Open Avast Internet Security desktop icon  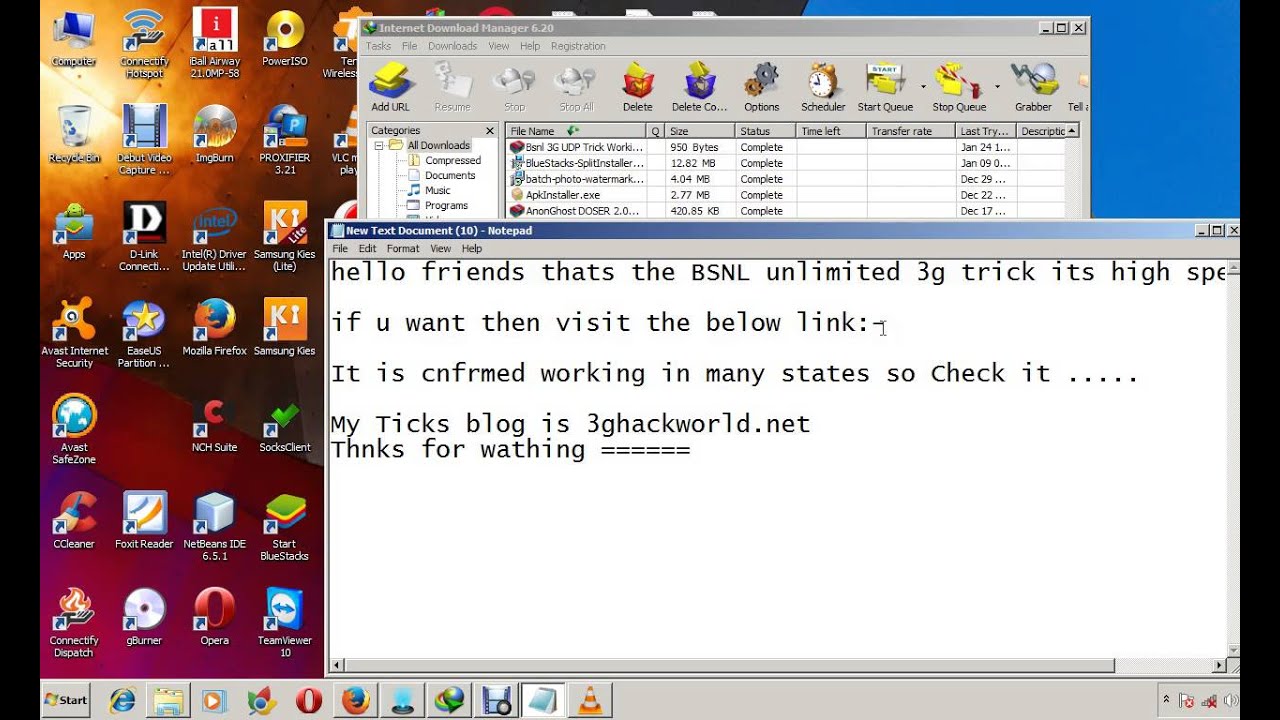coord(74,333)
